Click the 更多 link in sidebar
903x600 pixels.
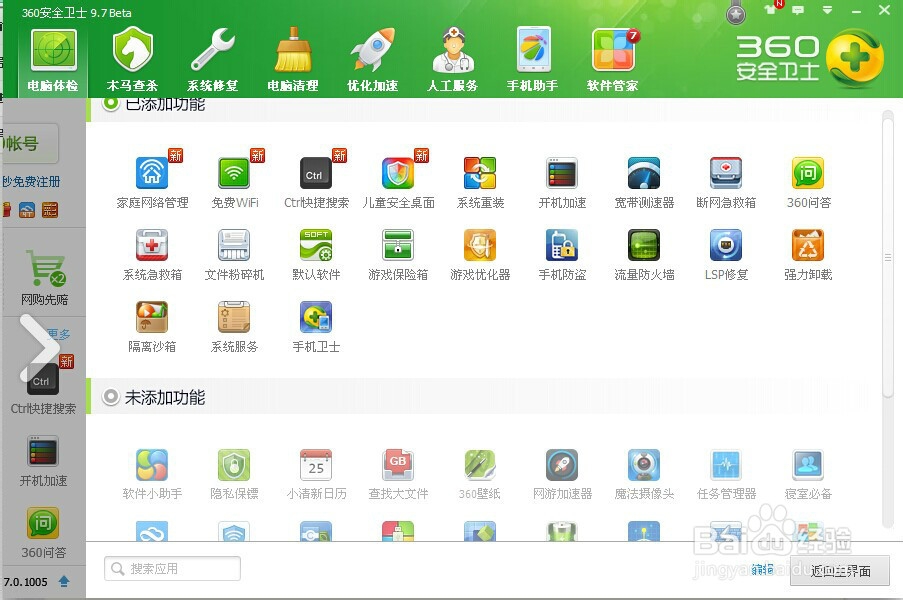(59, 334)
